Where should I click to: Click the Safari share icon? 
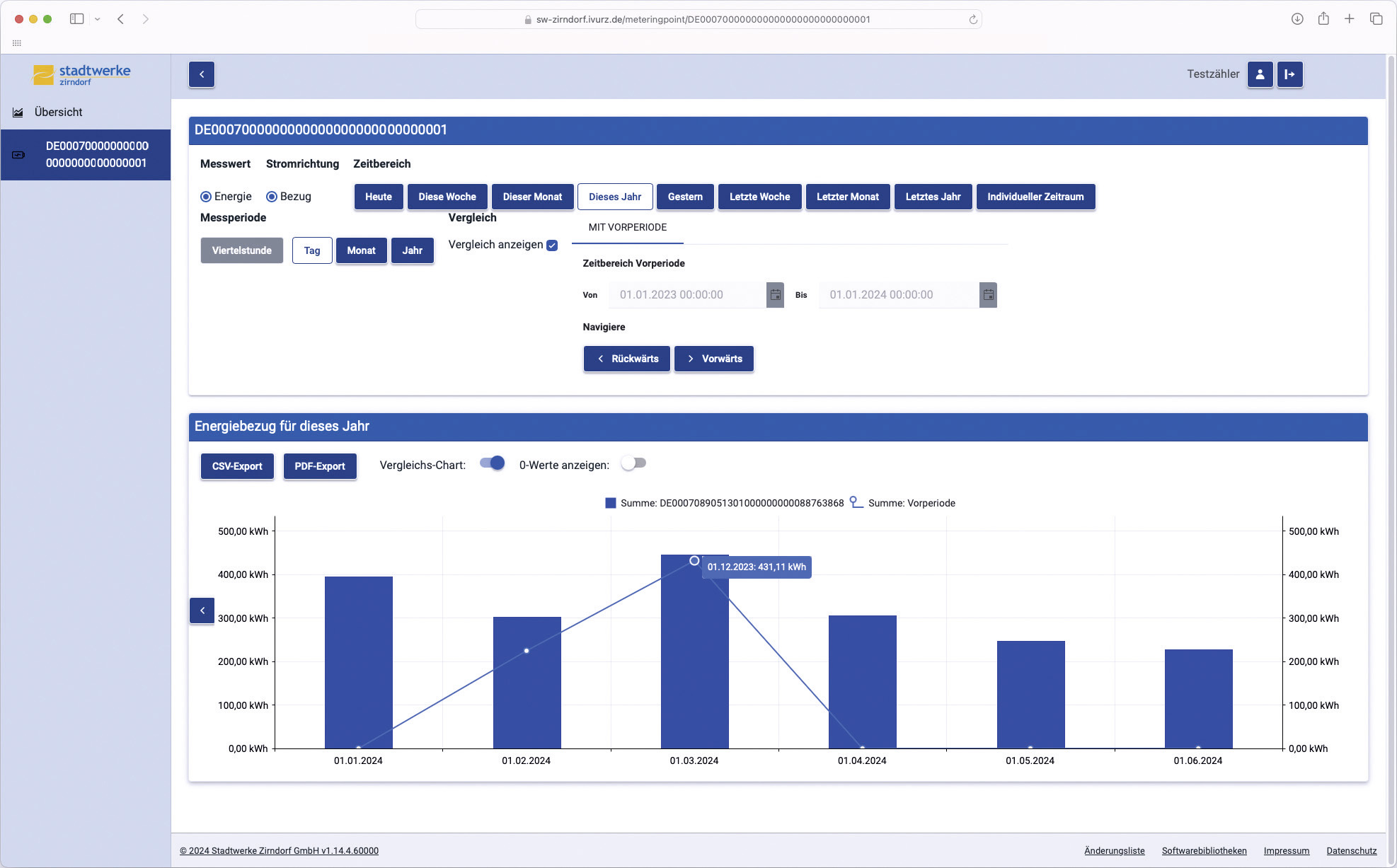click(x=1323, y=19)
